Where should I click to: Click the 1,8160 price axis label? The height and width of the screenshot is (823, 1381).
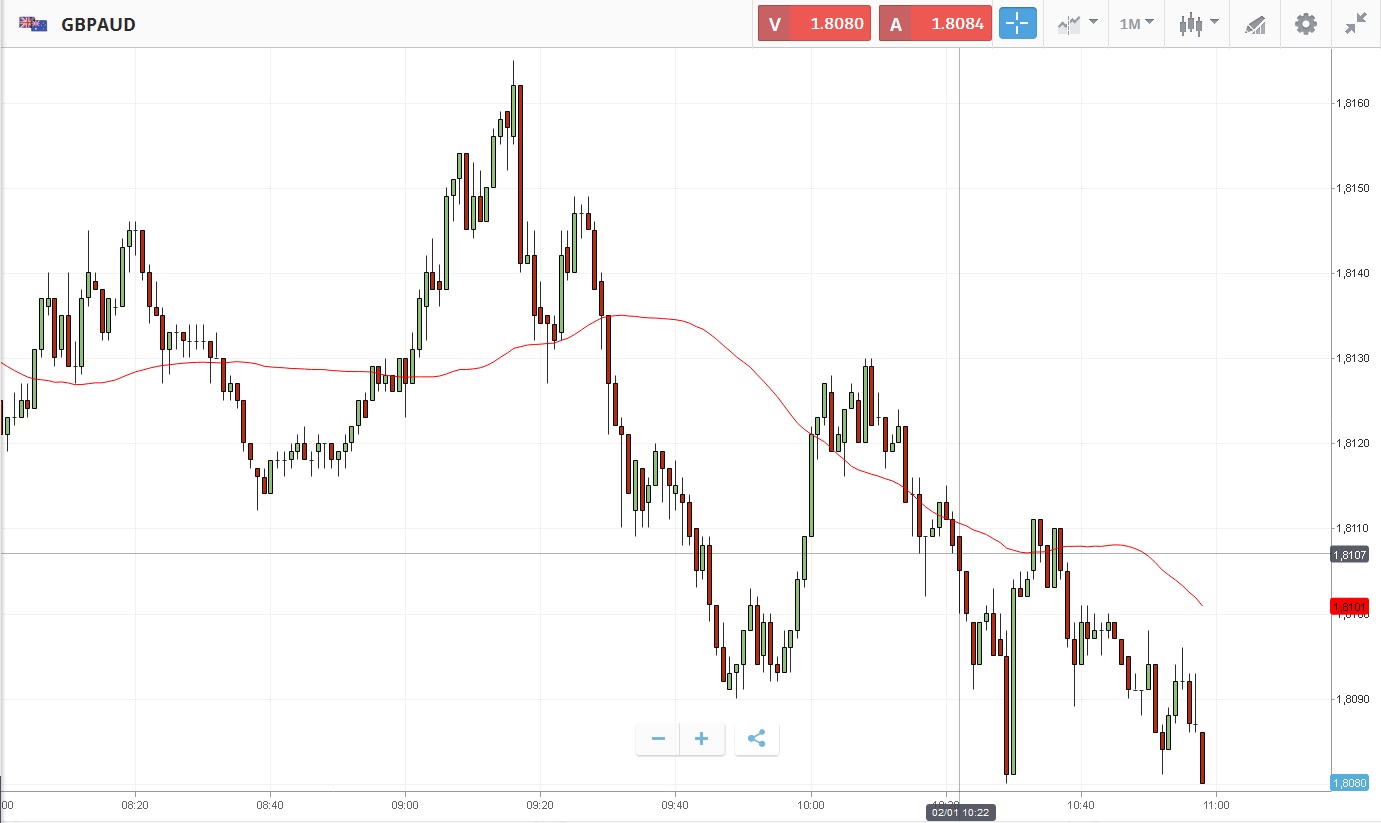1353,103
